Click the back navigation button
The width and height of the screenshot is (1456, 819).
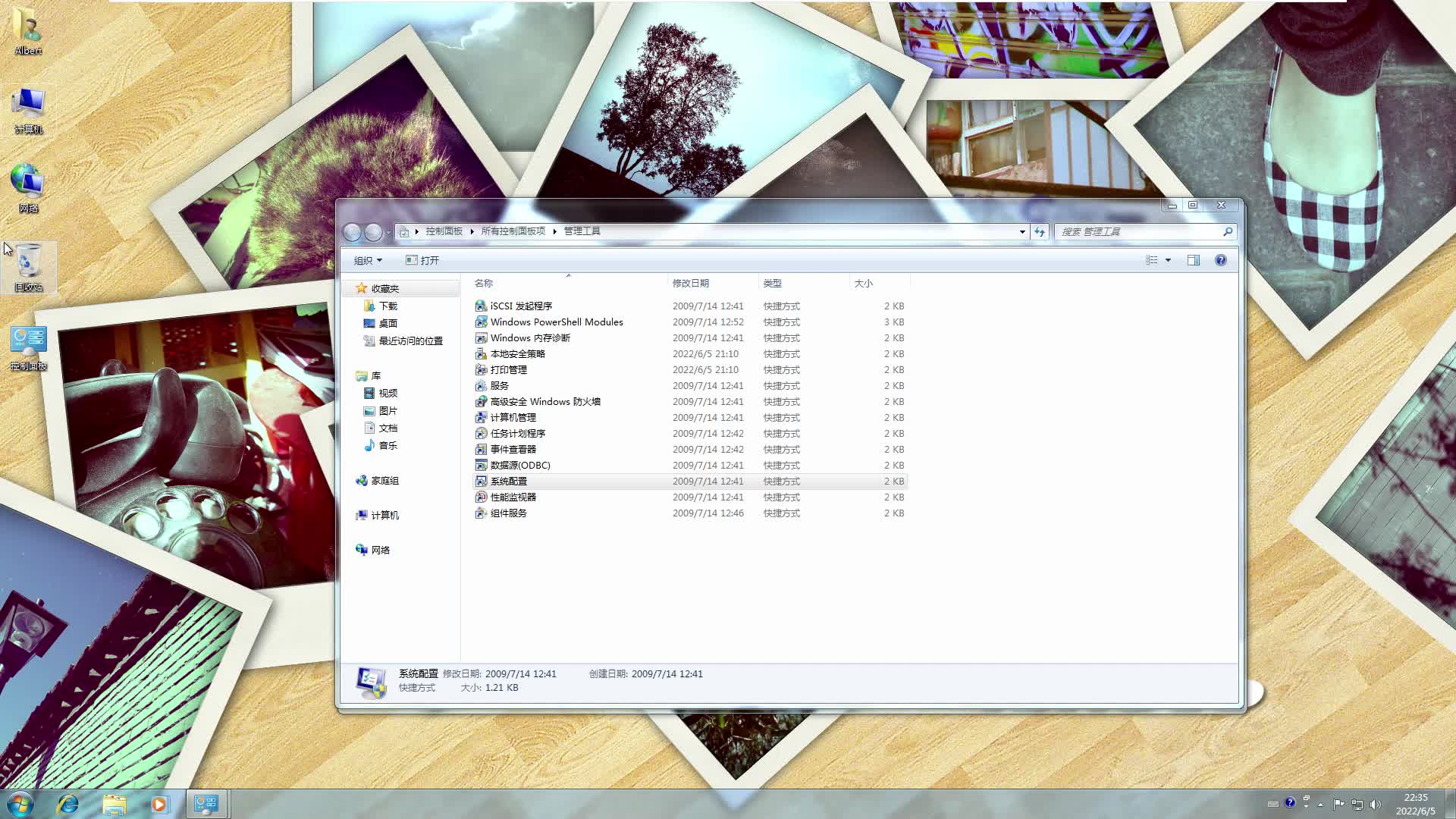pyautogui.click(x=353, y=232)
